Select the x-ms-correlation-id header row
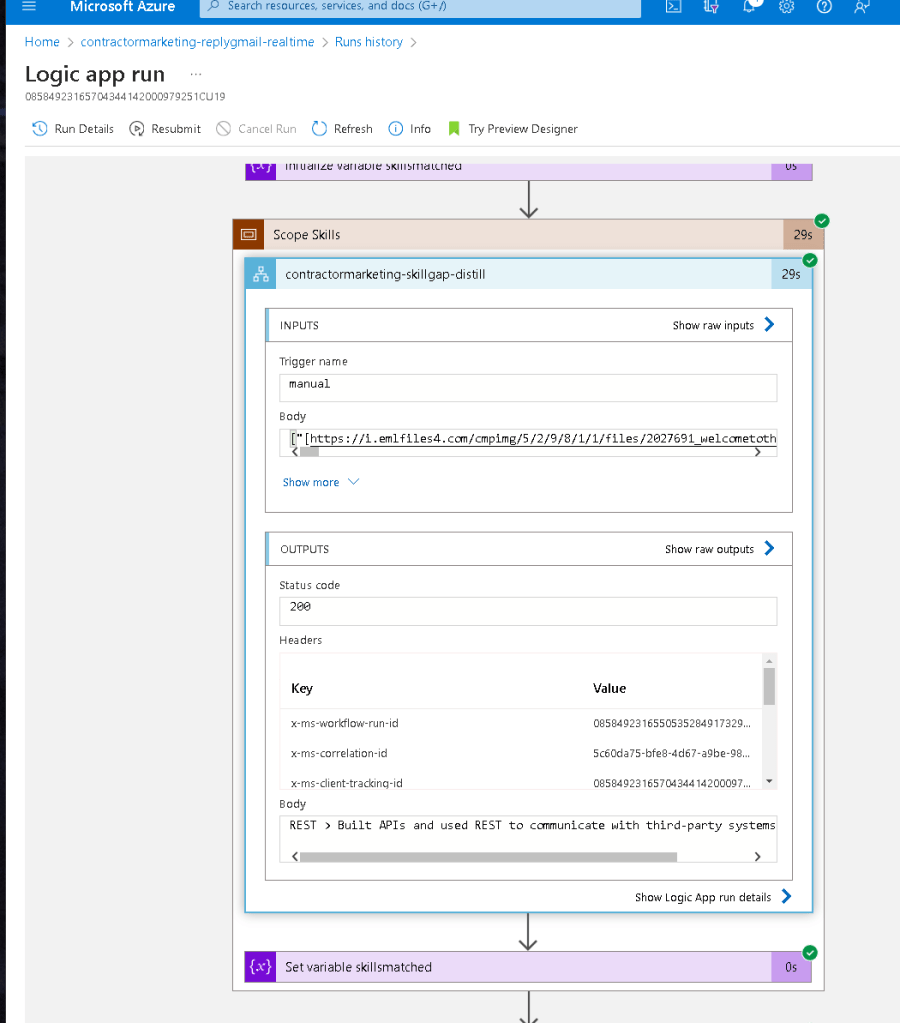The width and height of the screenshot is (900, 1023). coord(521,753)
